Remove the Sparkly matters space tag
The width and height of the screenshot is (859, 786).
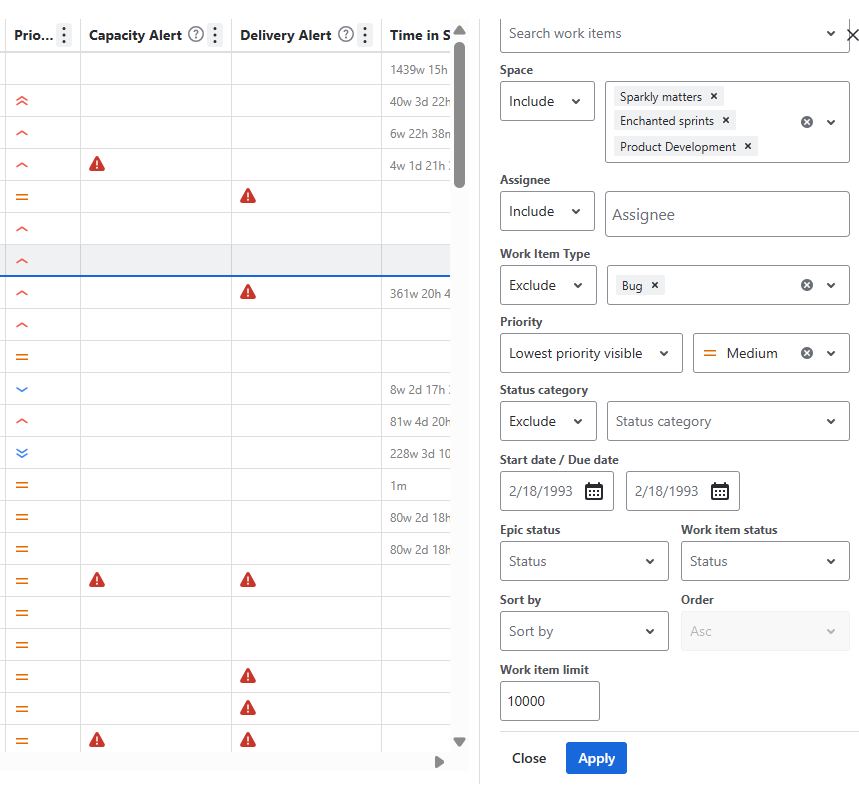[x=714, y=96]
